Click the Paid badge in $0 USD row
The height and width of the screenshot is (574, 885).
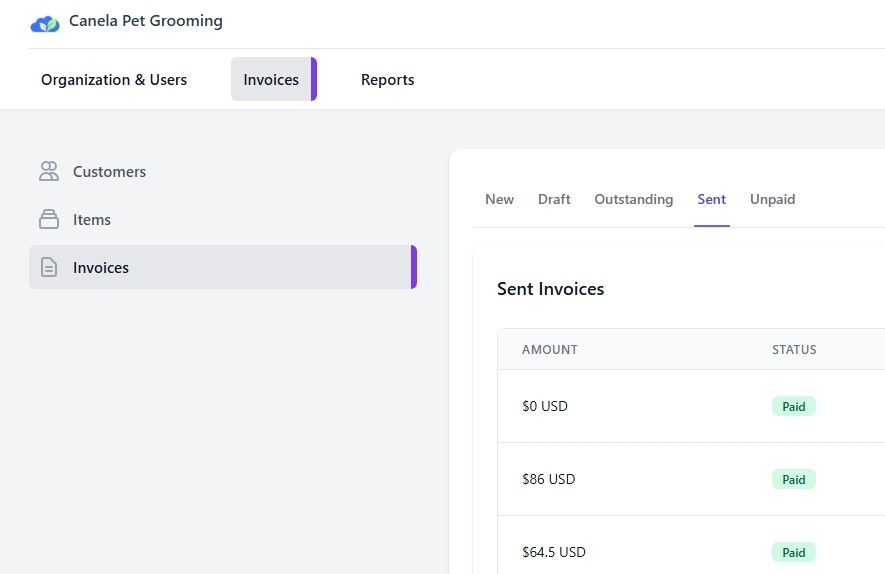pos(794,406)
